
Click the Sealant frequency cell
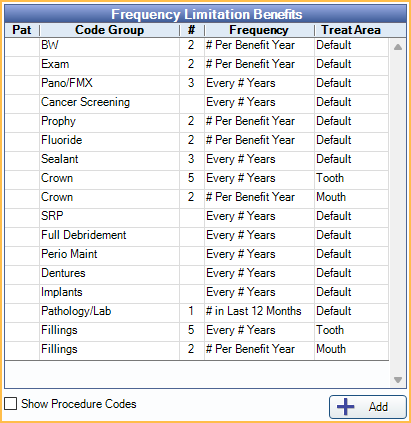[259, 159]
